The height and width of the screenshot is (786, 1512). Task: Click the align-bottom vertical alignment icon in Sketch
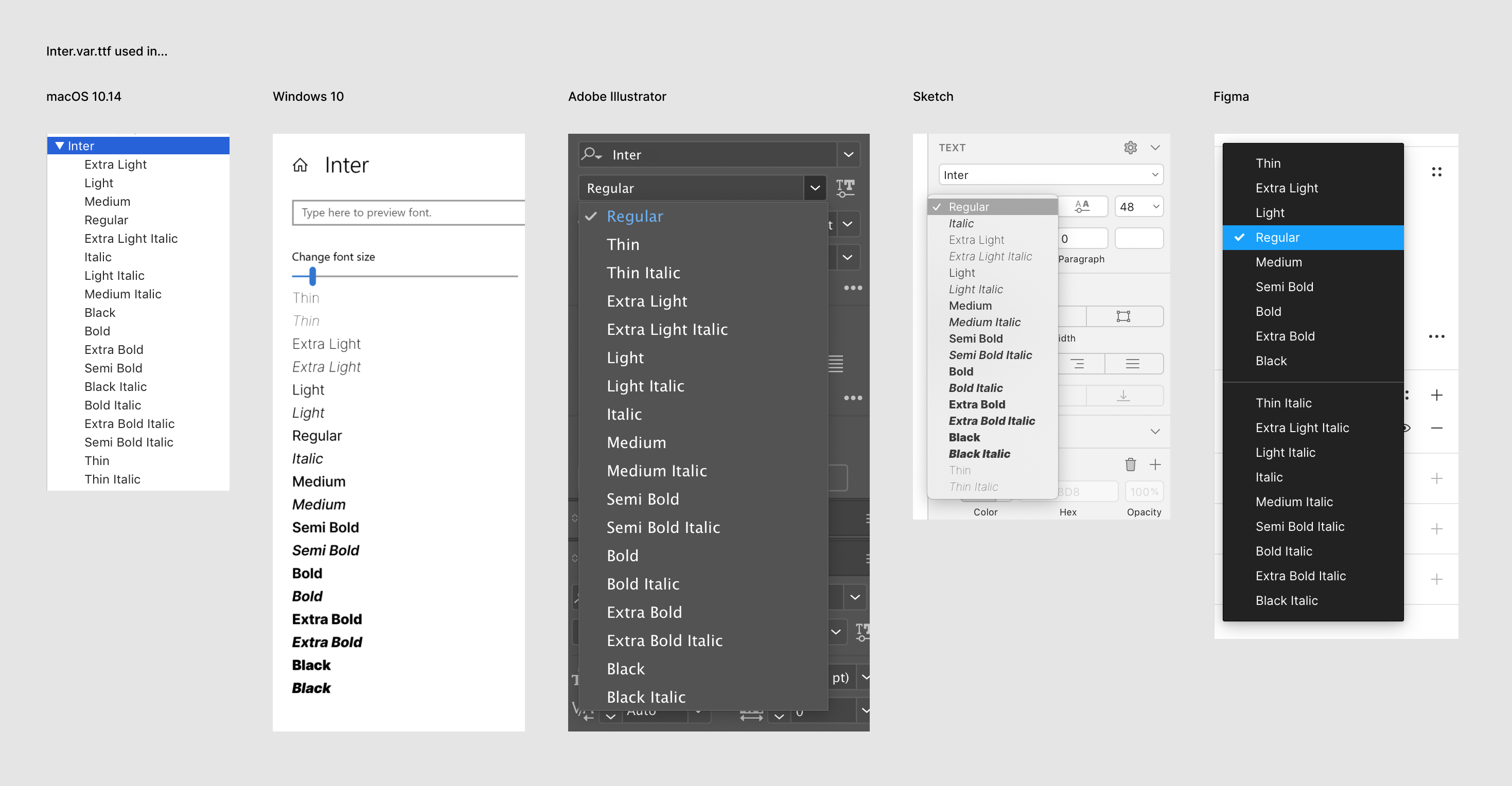tap(1123, 396)
